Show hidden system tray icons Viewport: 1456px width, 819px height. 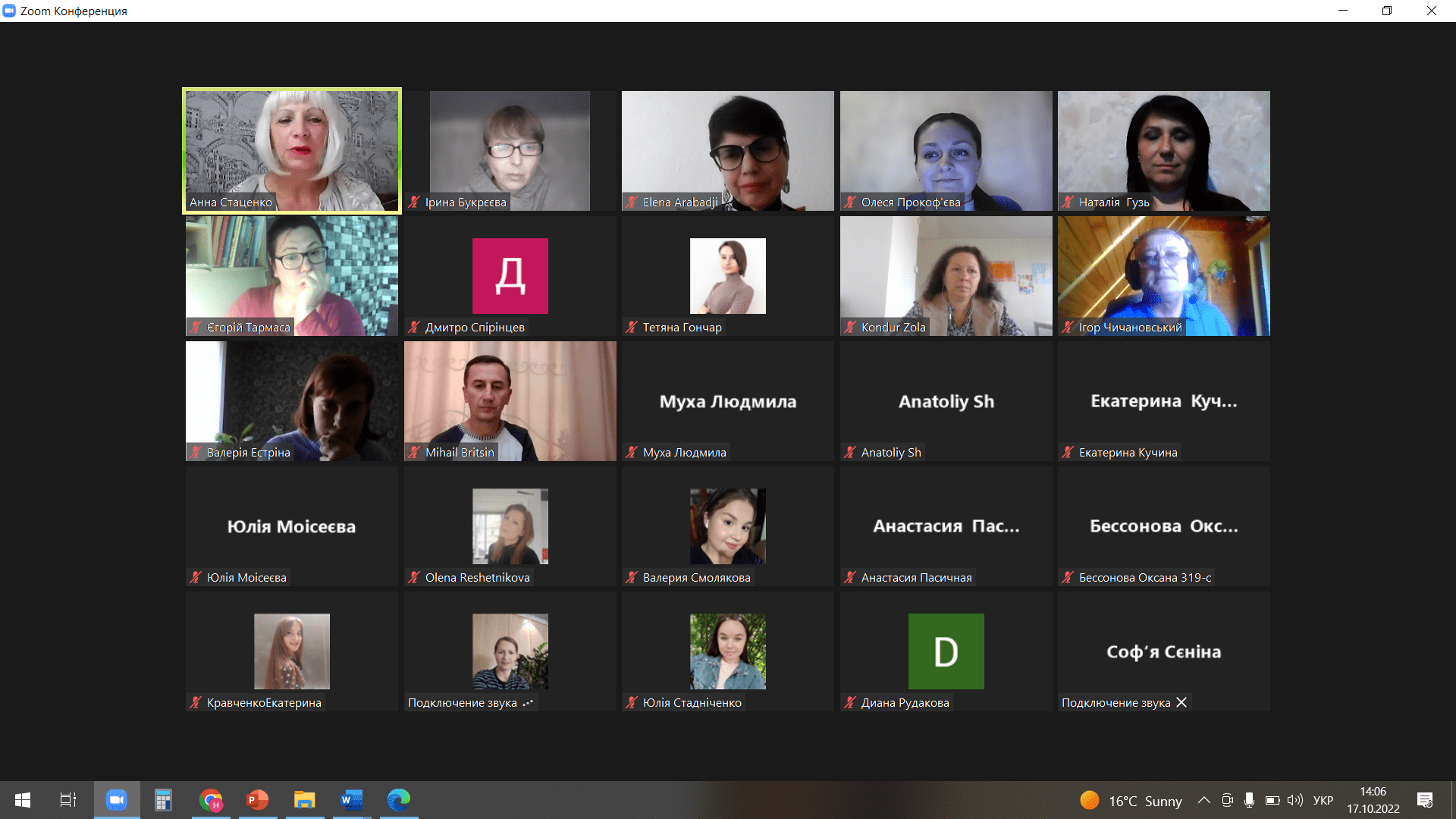1203,801
